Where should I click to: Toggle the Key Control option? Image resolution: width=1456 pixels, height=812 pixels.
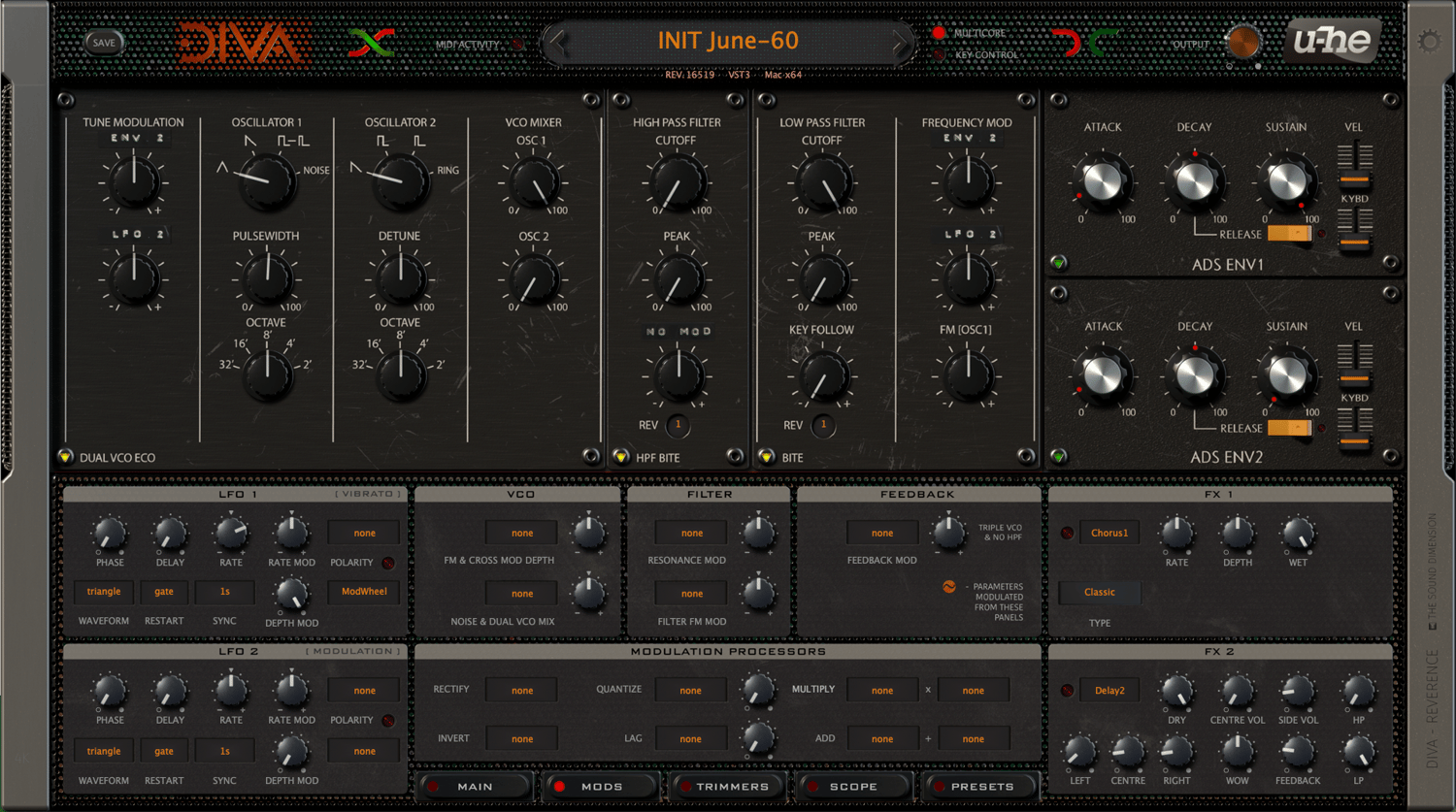tap(939, 55)
